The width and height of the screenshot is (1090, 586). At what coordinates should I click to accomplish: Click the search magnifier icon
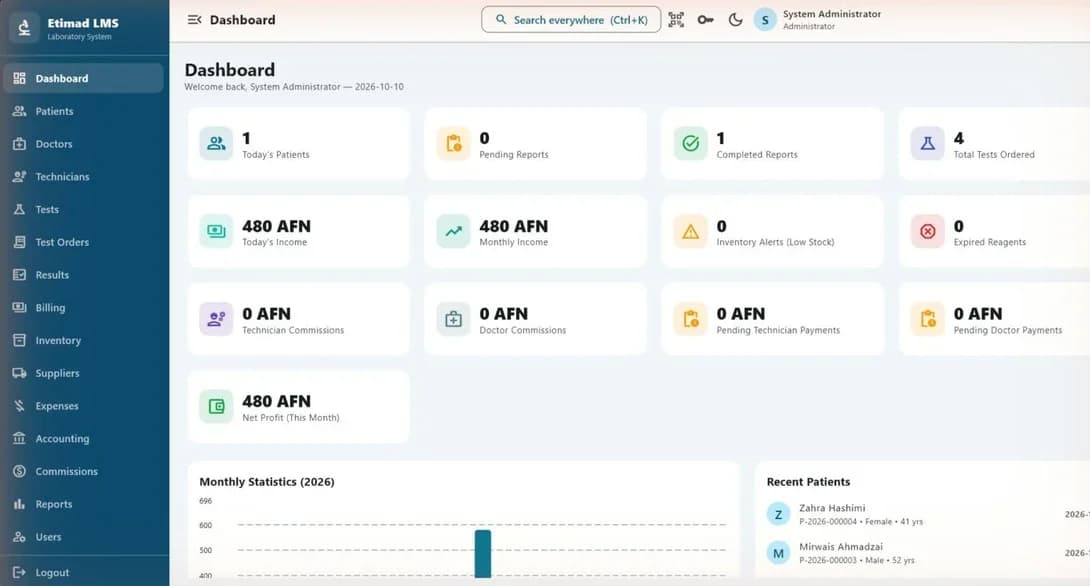coord(501,20)
